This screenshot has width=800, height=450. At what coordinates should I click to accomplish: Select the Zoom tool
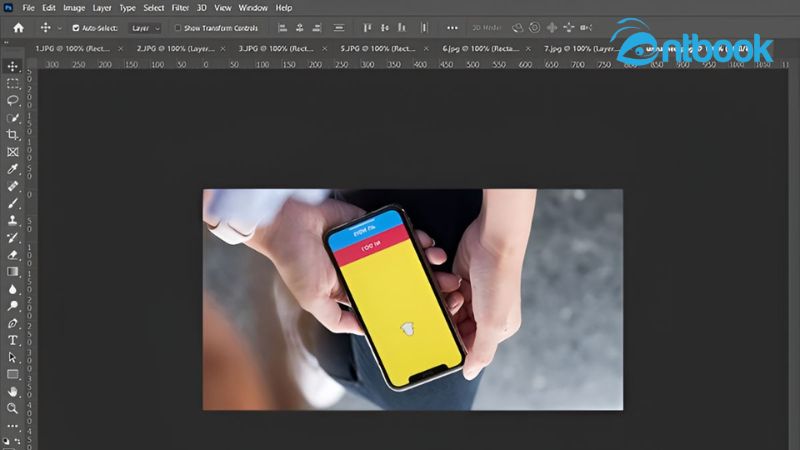click(x=13, y=408)
